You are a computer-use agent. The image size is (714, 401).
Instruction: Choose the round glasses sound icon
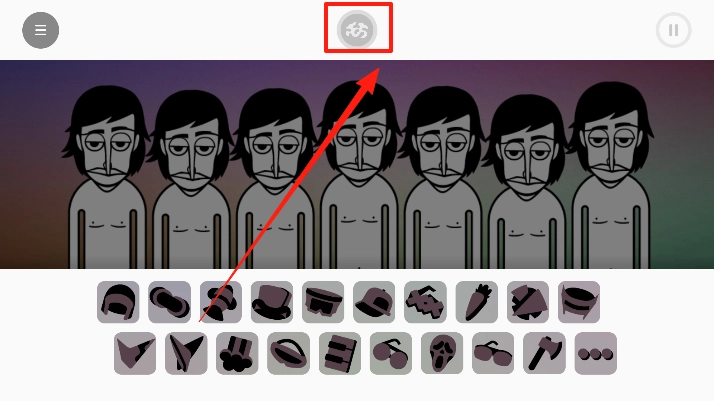tap(391, 353)
